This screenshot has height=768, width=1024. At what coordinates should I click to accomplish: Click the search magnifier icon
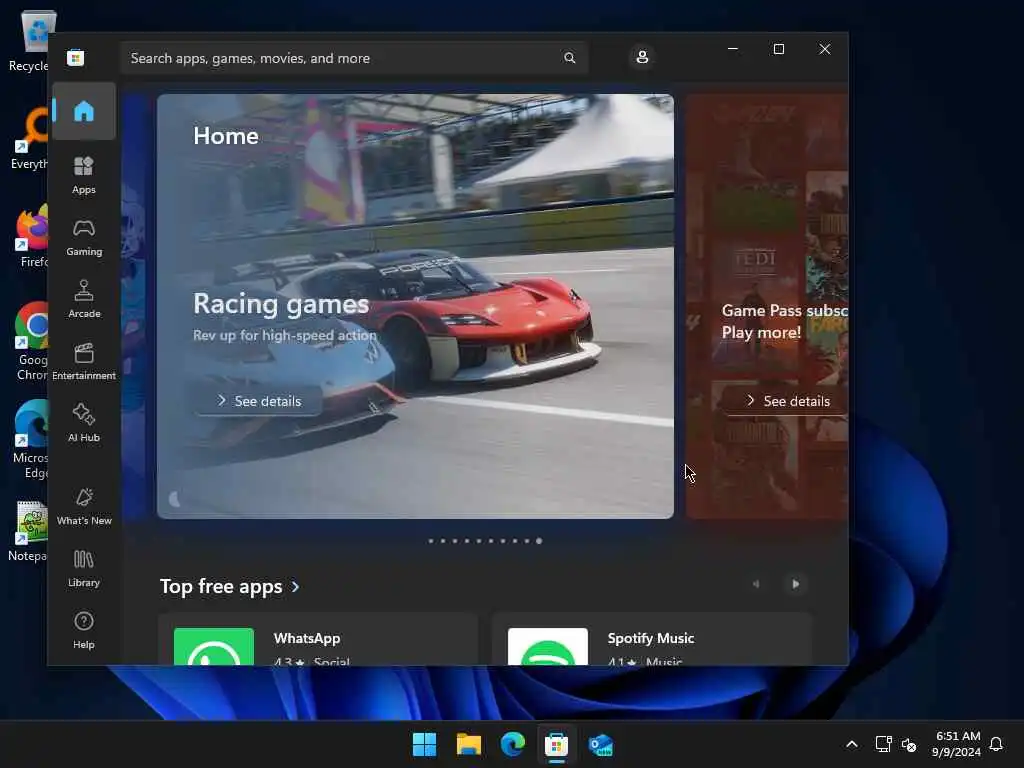[569, 58]
